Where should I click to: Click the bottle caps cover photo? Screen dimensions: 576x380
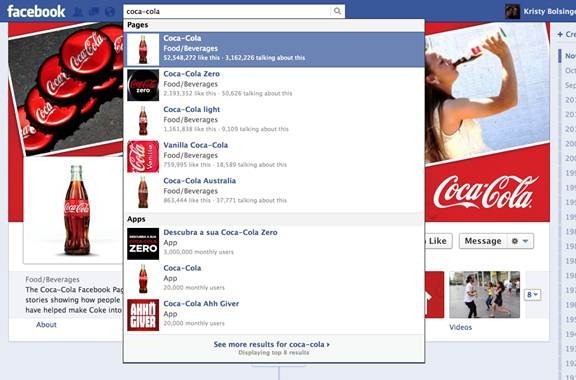point(66,88)
